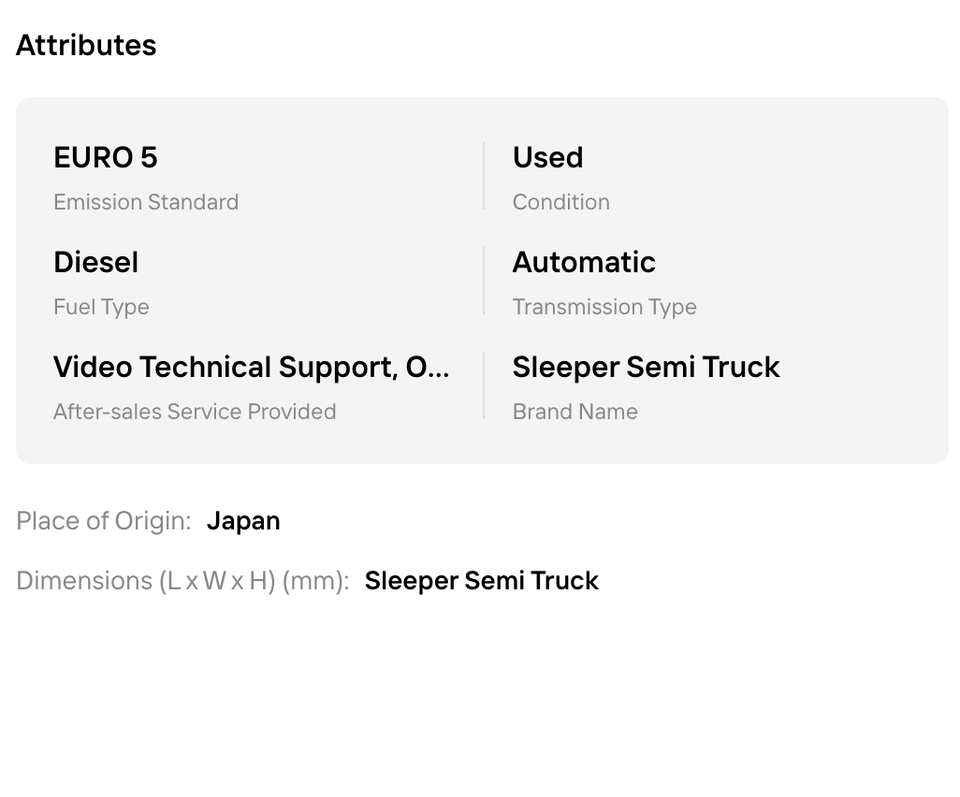This screenshot has width=960, height=797.
Task: Click the Attributes section heading
Action: [x=86, y=45]
